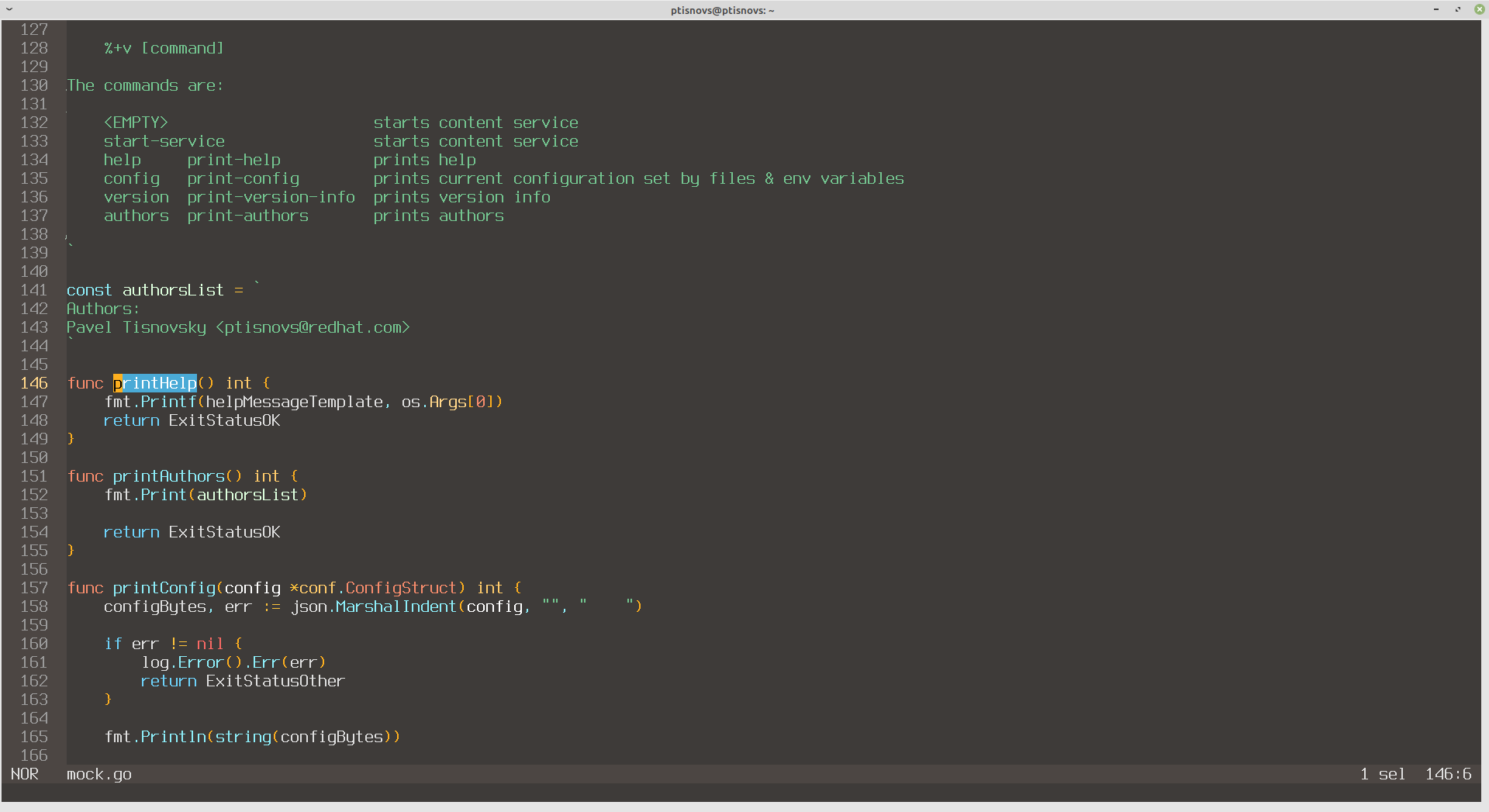The height and width of the screenshot is (812, 1489).
Task: Click 'Println' on line 165
Action: pyautogui.click(x=174, y=737)
